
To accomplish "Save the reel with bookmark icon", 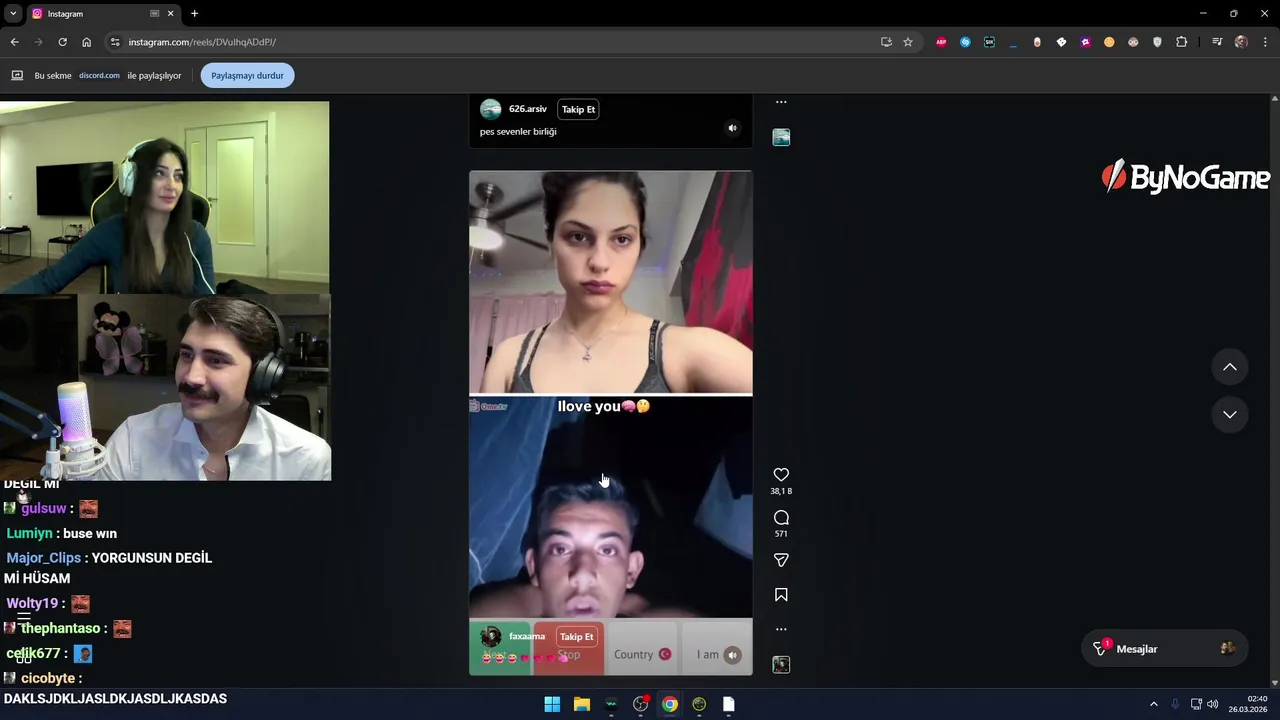I will 781,595.
